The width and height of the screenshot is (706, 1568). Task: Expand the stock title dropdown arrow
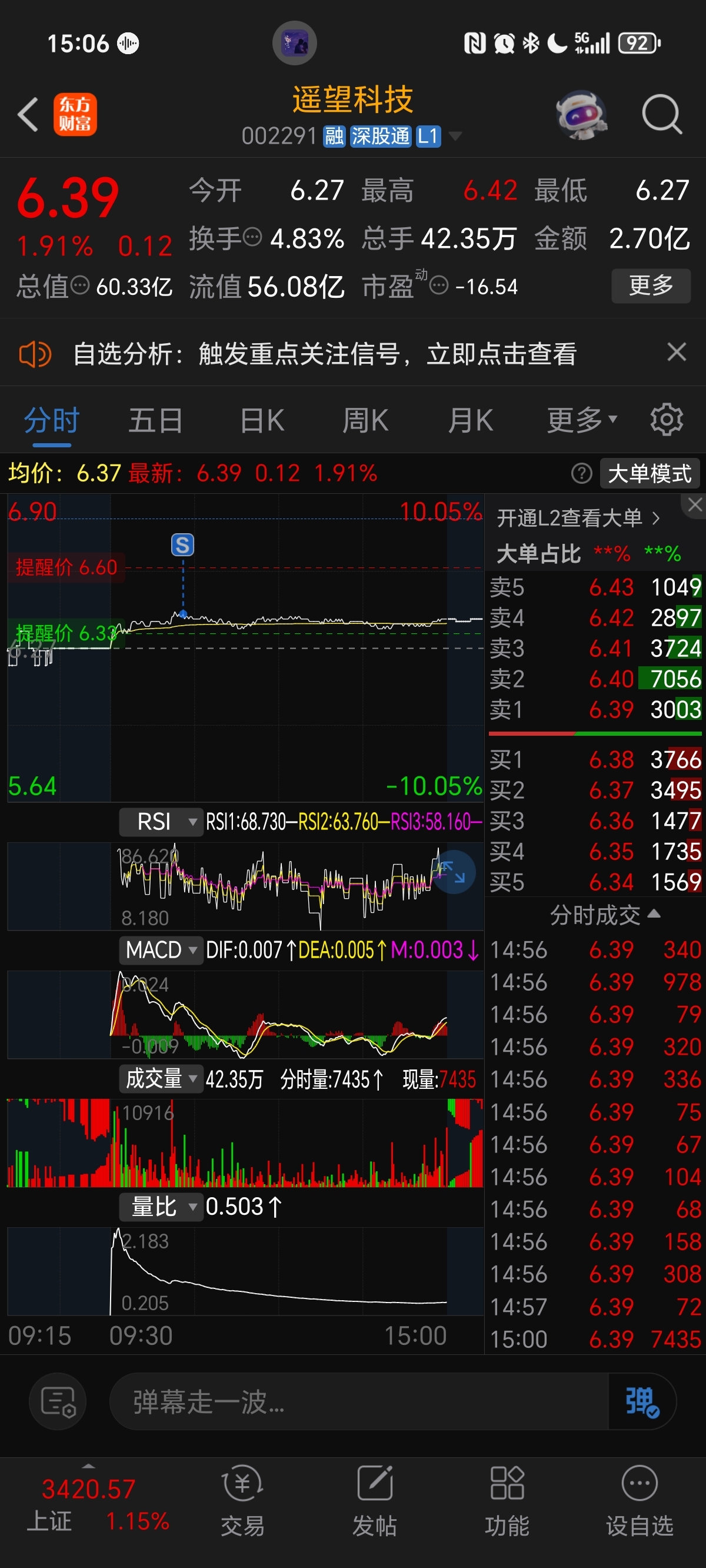point(455,137)
